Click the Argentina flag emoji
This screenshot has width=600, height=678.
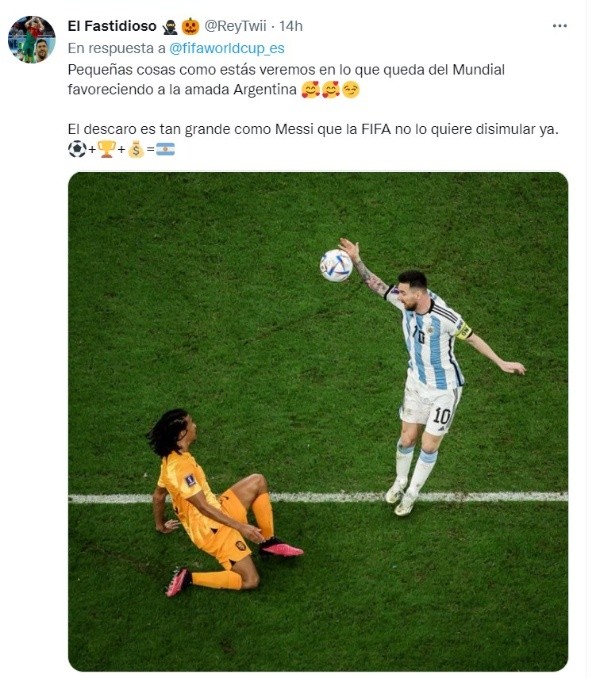(x=165, y=150)
